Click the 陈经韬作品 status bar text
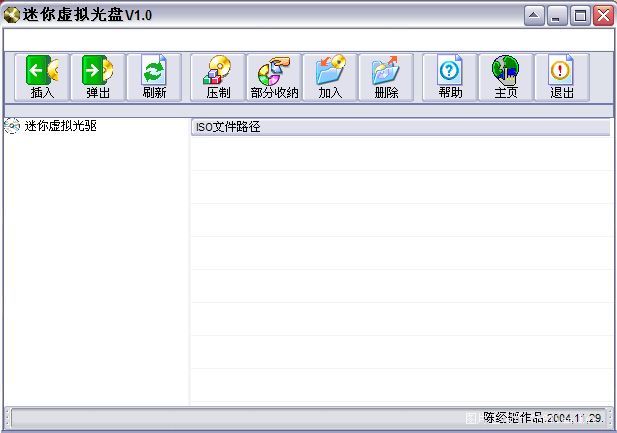The height and width of the screenshot is (433, 617). click(543, 417)
